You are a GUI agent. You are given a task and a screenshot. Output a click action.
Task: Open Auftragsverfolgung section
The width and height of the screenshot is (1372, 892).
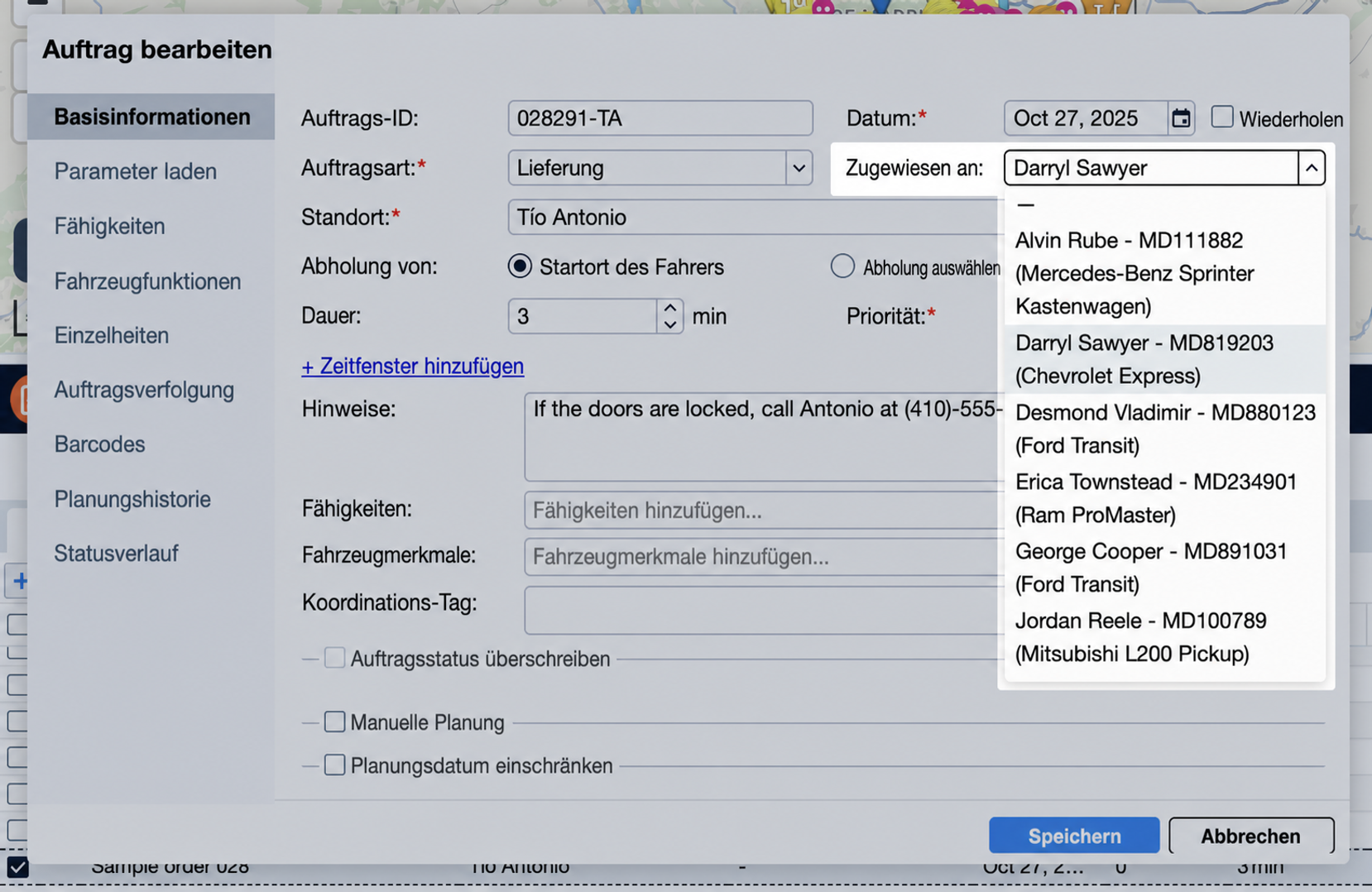tap(144, 390)
